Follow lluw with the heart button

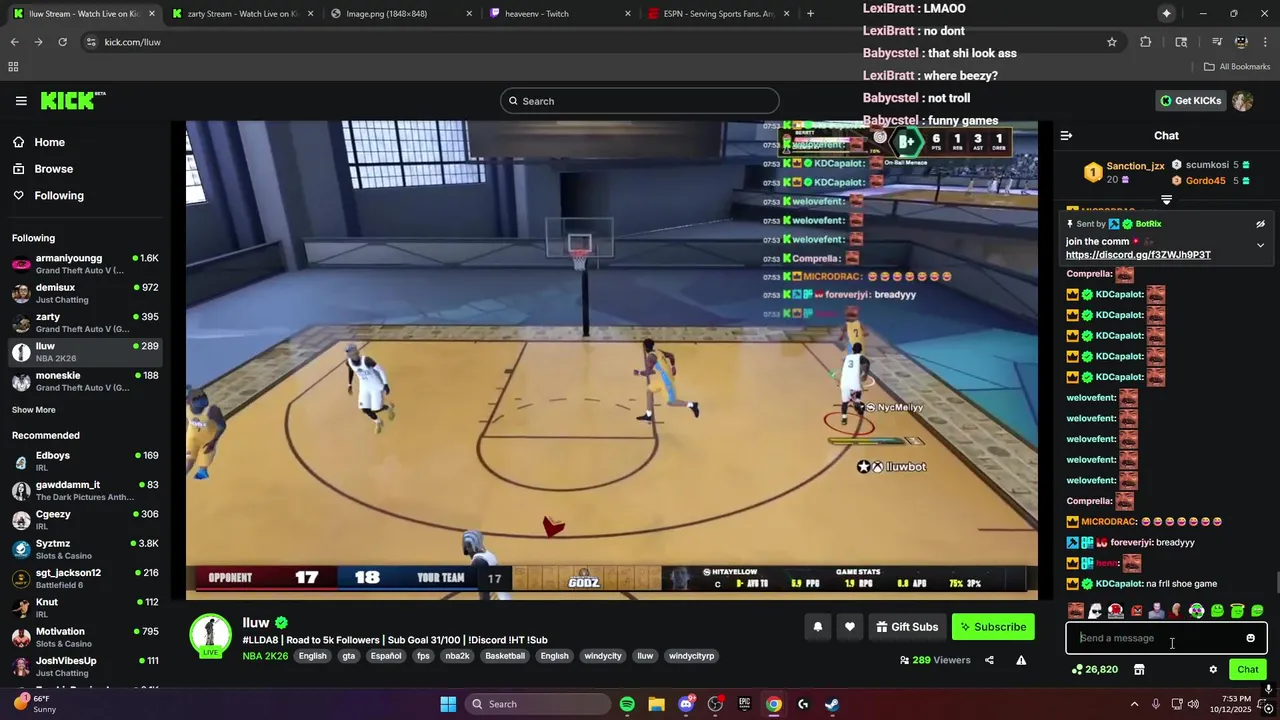pyautogui.click(x=849, y=627)
